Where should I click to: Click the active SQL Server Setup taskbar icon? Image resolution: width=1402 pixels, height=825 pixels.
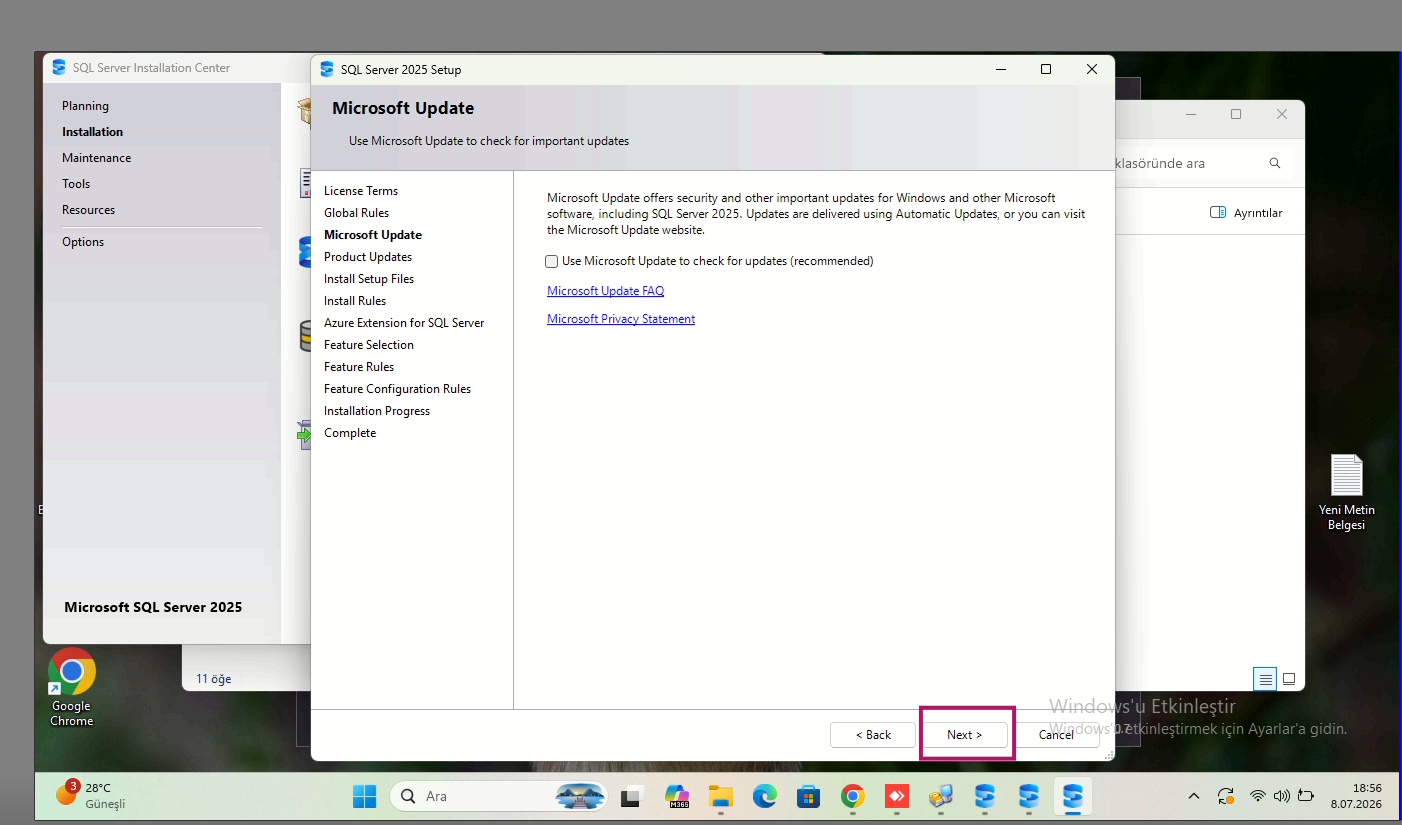pos(1073,797)
